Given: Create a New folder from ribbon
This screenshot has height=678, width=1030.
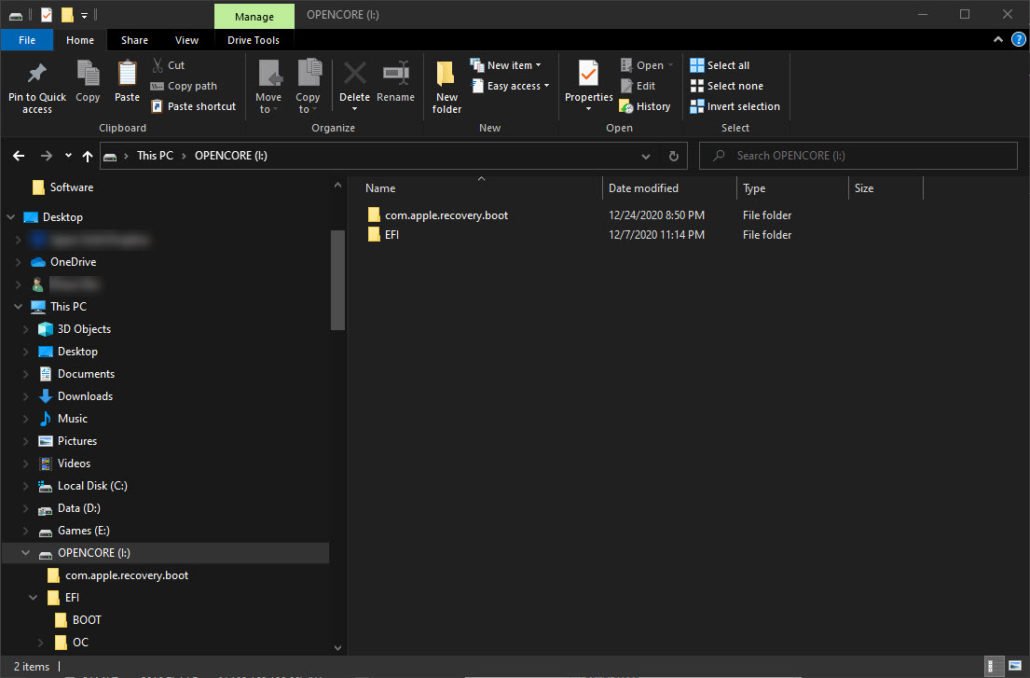Looking at the screenshot, I should (x=446, y=85).
